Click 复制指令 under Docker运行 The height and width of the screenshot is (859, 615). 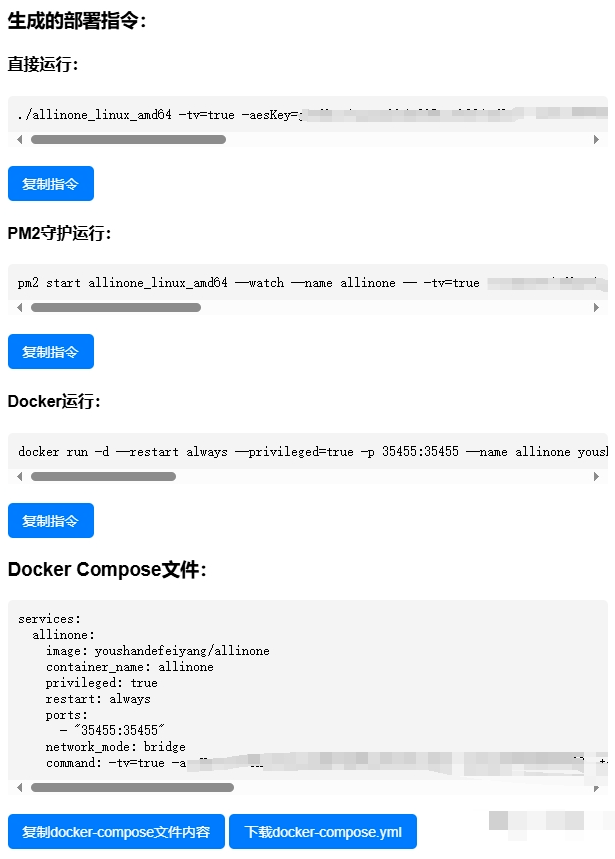click(51, 520)
